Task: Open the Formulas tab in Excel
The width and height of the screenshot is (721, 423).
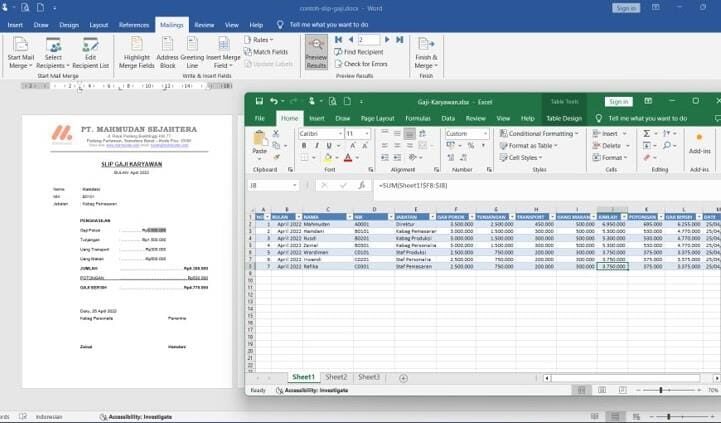Action: [x=418, y=118]
